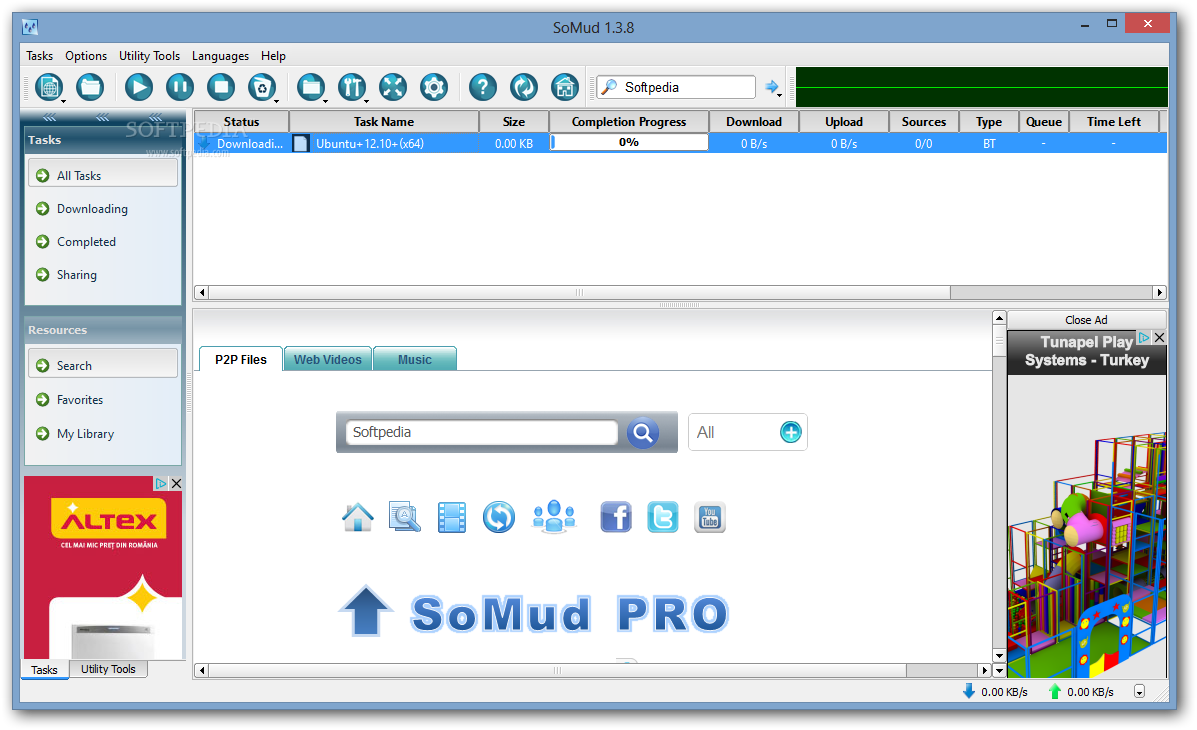Open the Utility Tools menu
Viewport: 1197px width, 730px height.
[x=150, y=56]
